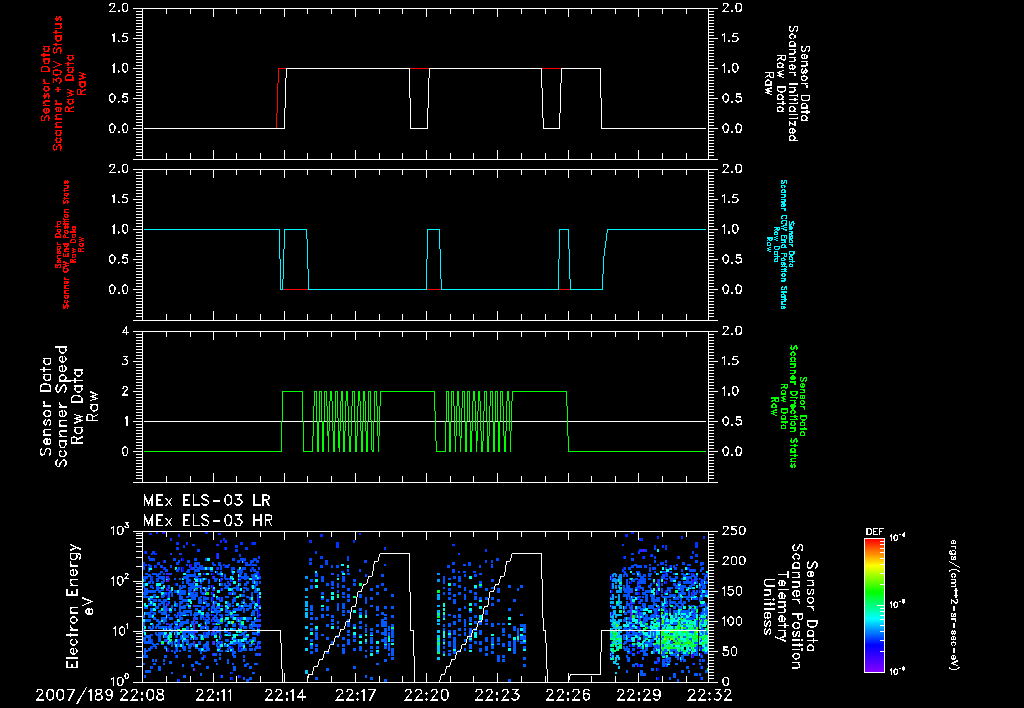Click the "DEF" color bar label
This screenshot has width=1024, height=708.
tap(874, 532)
